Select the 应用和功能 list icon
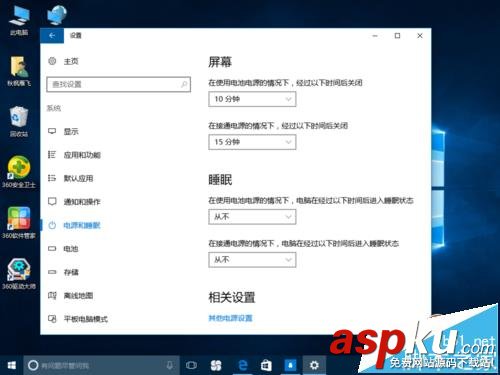 point(52,155)
